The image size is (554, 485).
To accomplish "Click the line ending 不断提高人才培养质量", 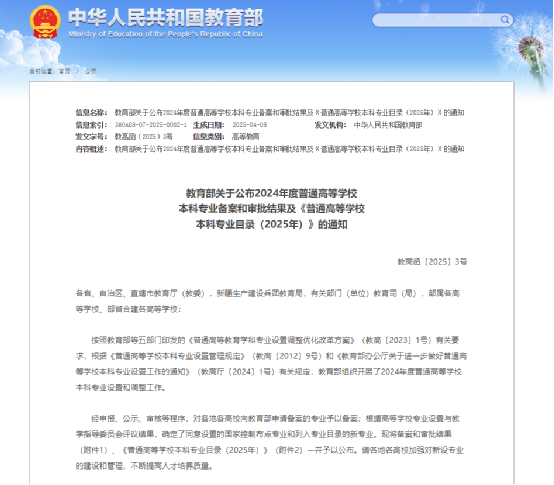I will coord(145,466).
